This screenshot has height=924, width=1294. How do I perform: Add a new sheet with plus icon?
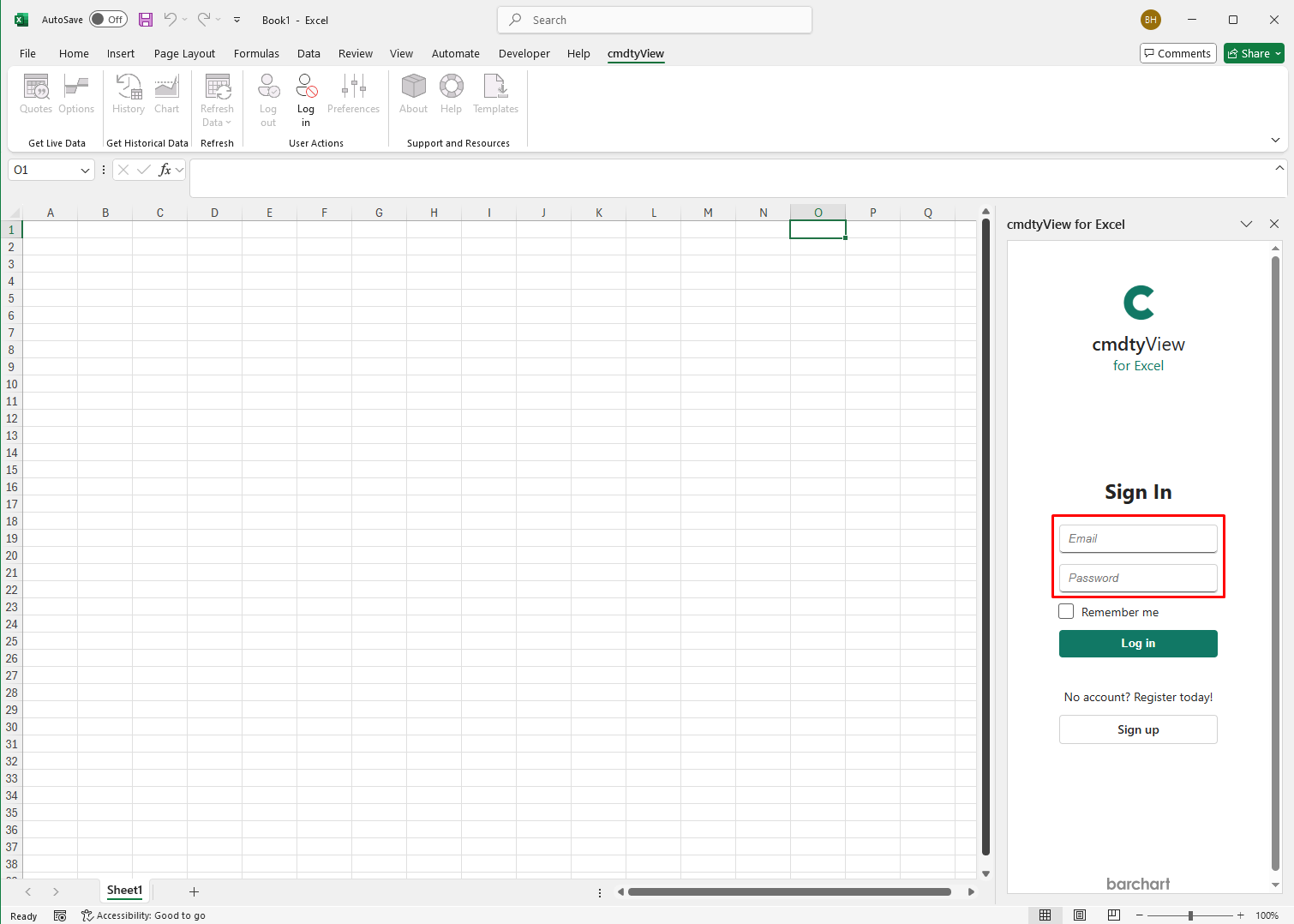click(x=194, y=892)
